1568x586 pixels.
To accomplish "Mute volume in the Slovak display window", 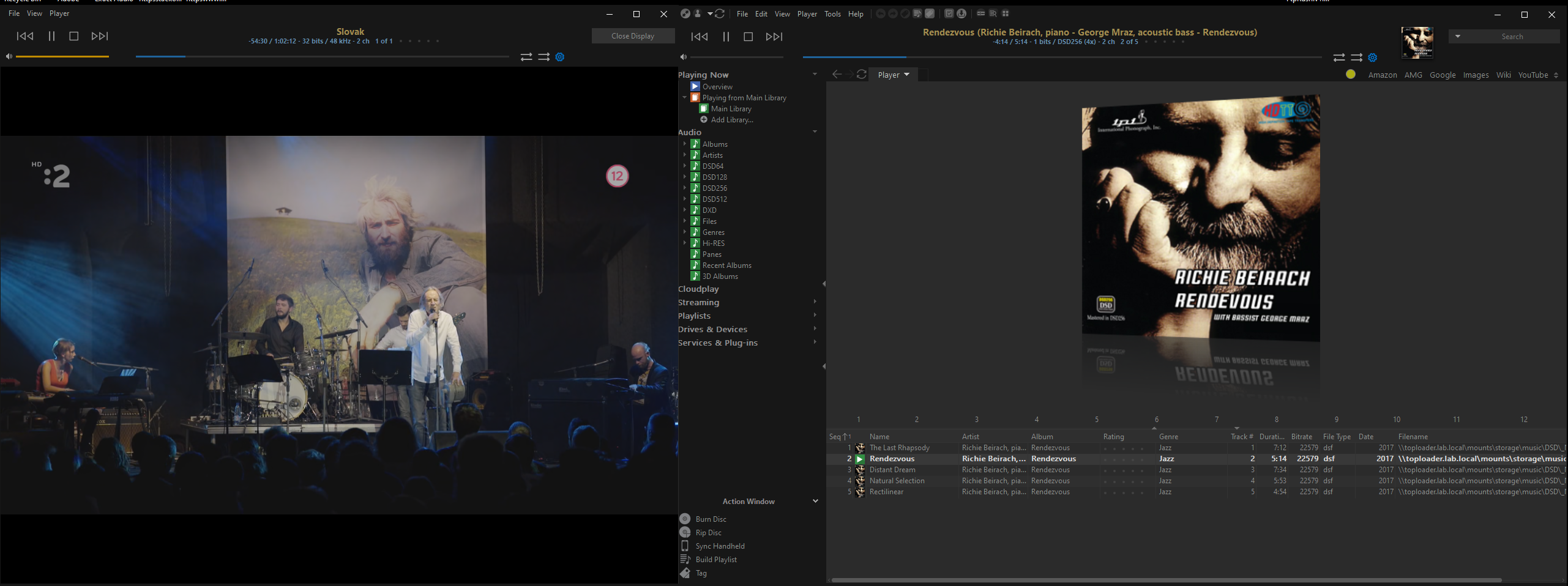I will click(9, 56).
